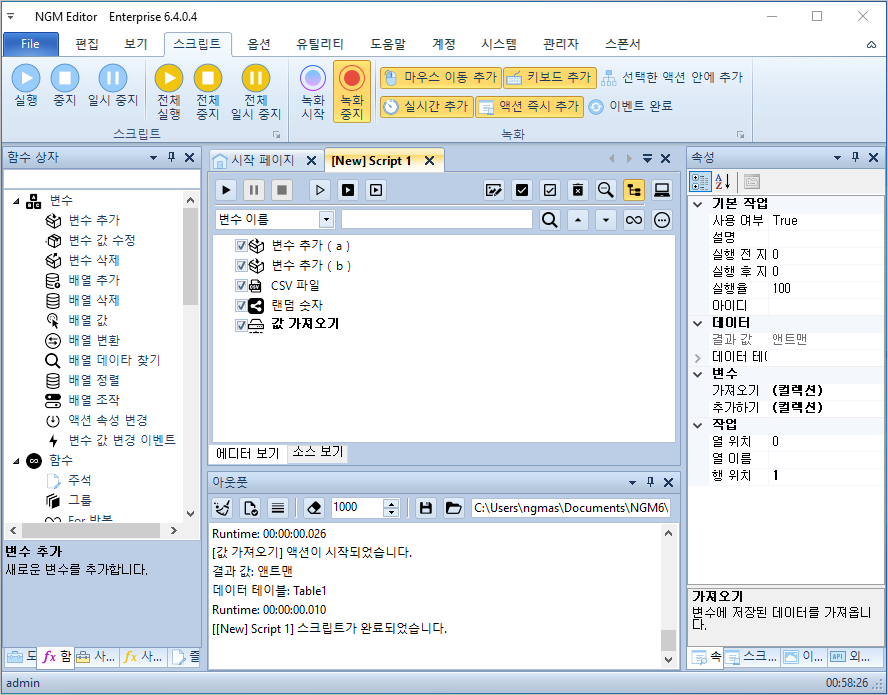Uncheck the 변수 추가 ( a ) checkbox
Screen dimensions: 888x695
click(241, 246)
